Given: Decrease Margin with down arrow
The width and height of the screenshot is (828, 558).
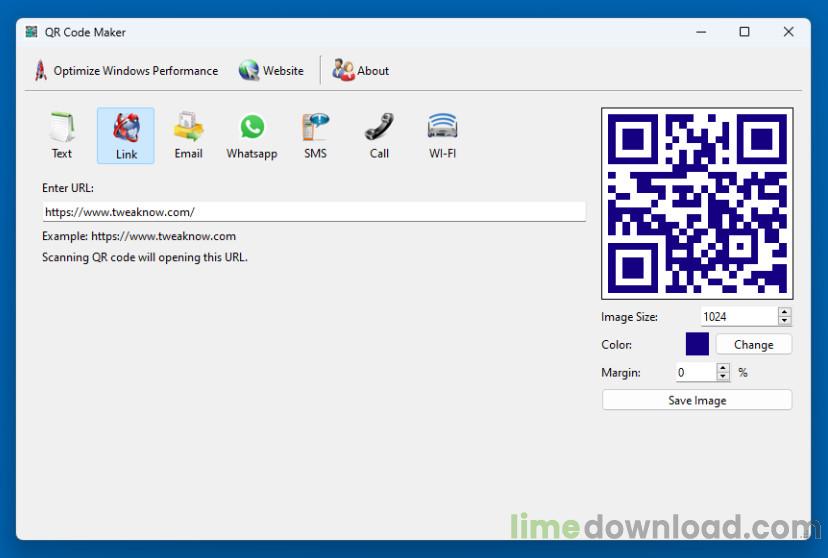Looking at the screenshot, I should [x=723, y=377].
